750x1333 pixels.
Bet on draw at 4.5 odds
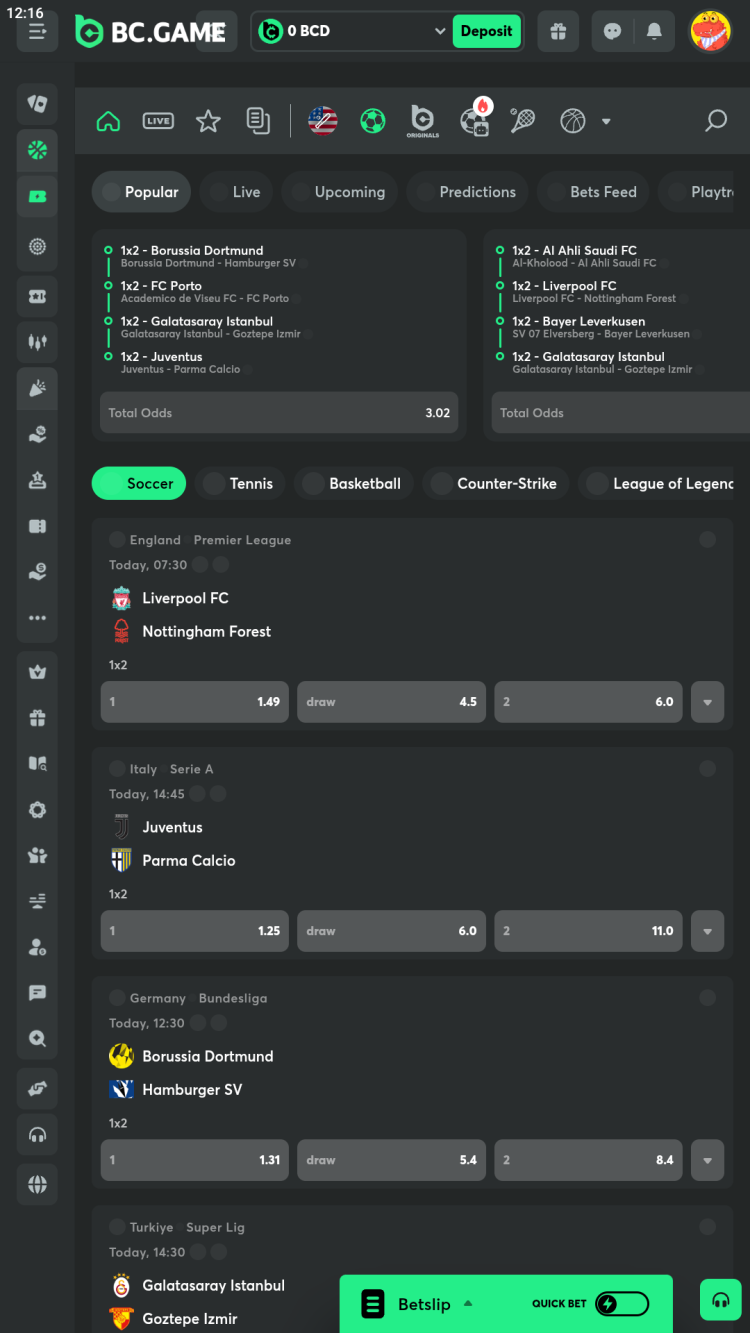click(x=391, y=702)
